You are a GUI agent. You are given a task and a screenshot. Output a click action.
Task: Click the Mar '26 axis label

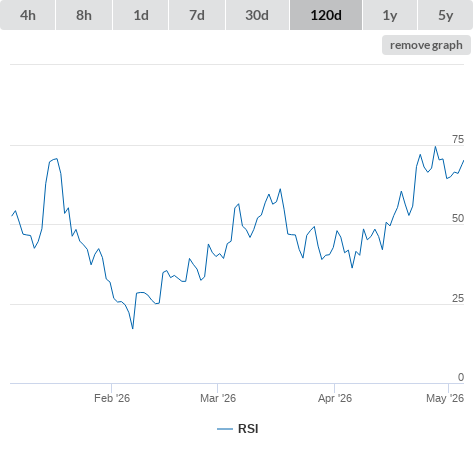(218, 398)
